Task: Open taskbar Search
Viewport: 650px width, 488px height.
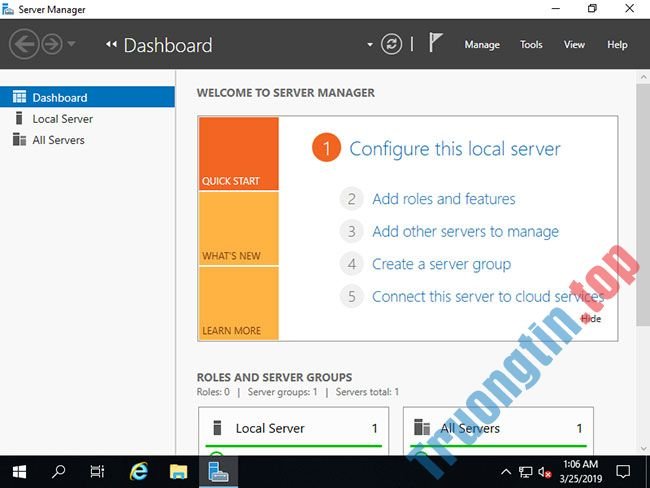Action: [58, 472]
